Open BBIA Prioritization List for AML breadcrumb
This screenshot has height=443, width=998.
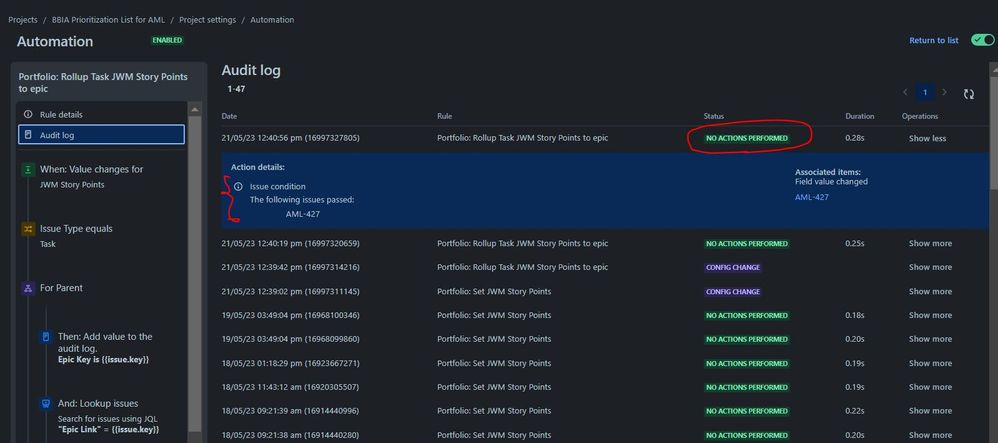pyautogui.click(x=108, y=20)
